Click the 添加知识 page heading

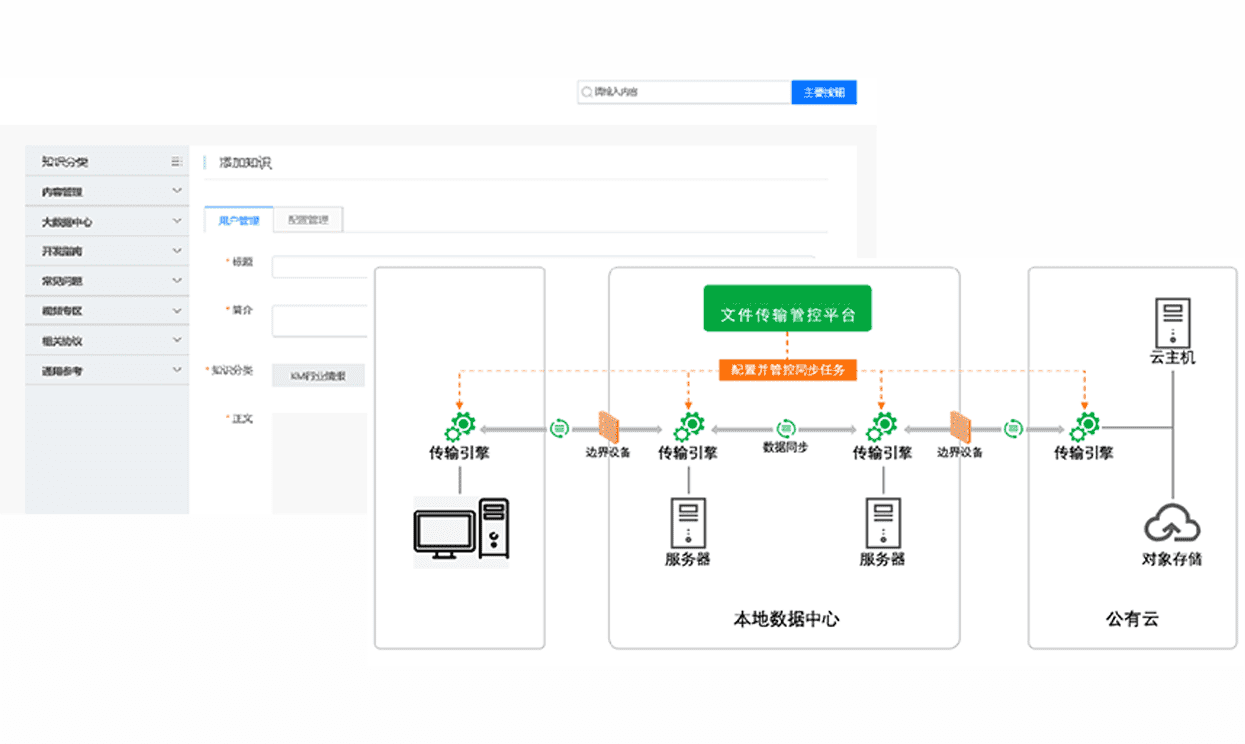(x=245, y=162)
